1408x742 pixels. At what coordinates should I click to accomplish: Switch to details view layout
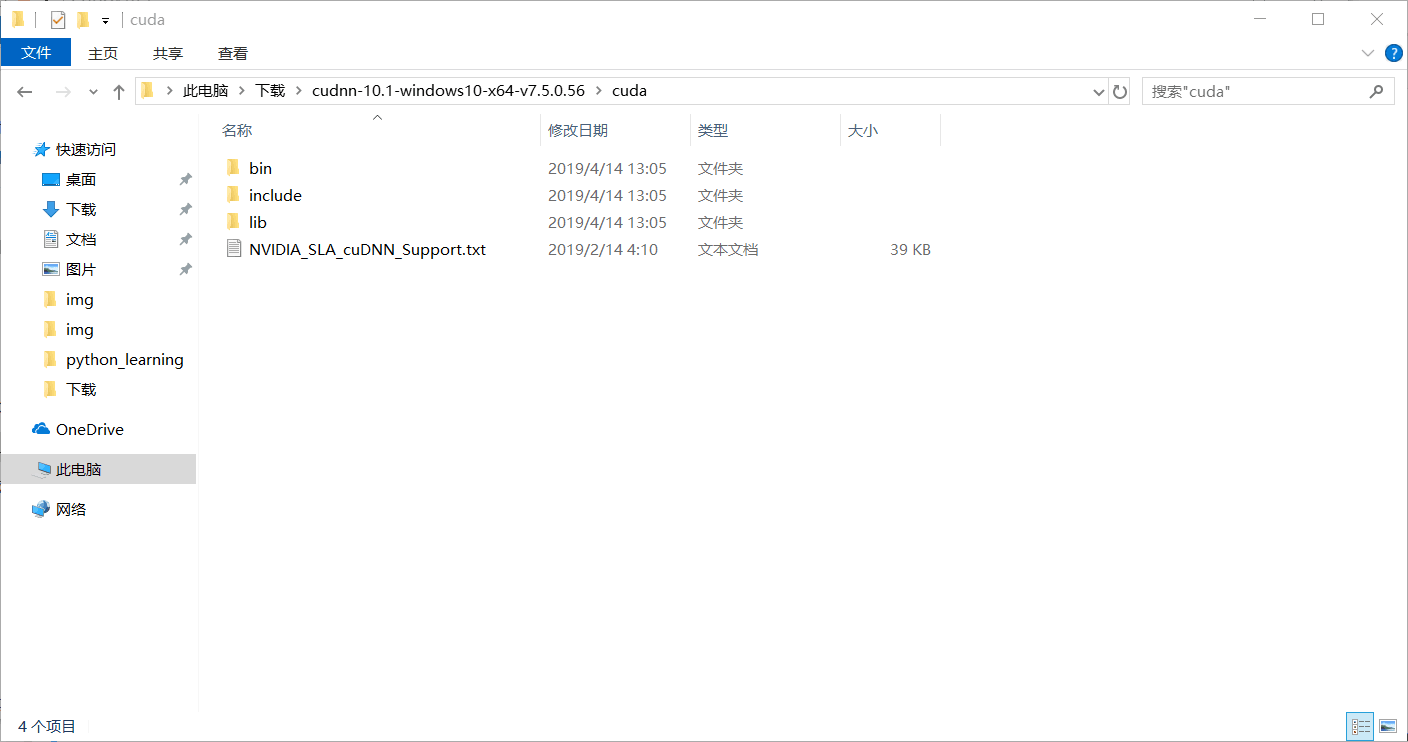point(1360,726)
